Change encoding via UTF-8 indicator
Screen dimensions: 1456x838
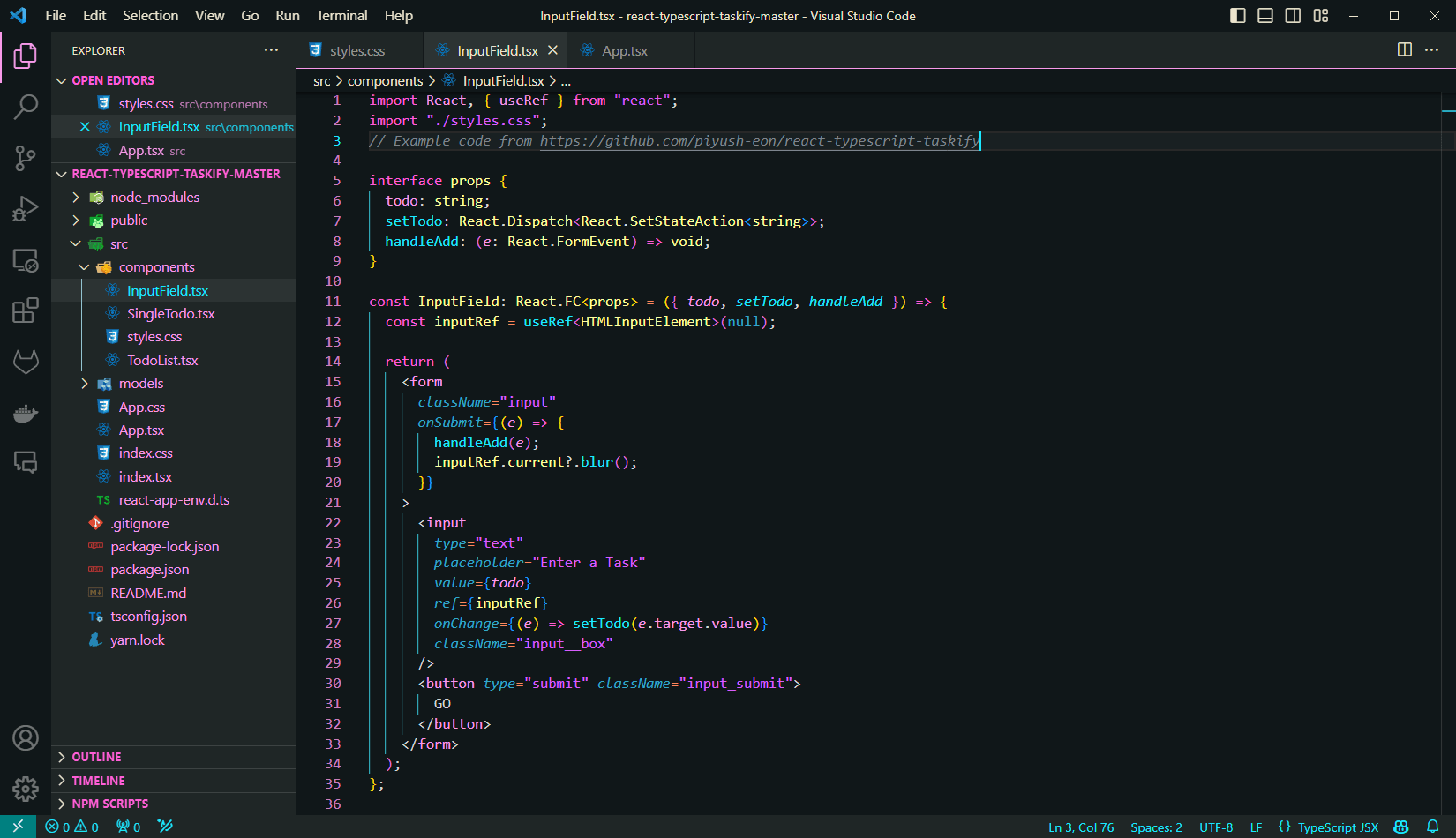pos(1216,827)
